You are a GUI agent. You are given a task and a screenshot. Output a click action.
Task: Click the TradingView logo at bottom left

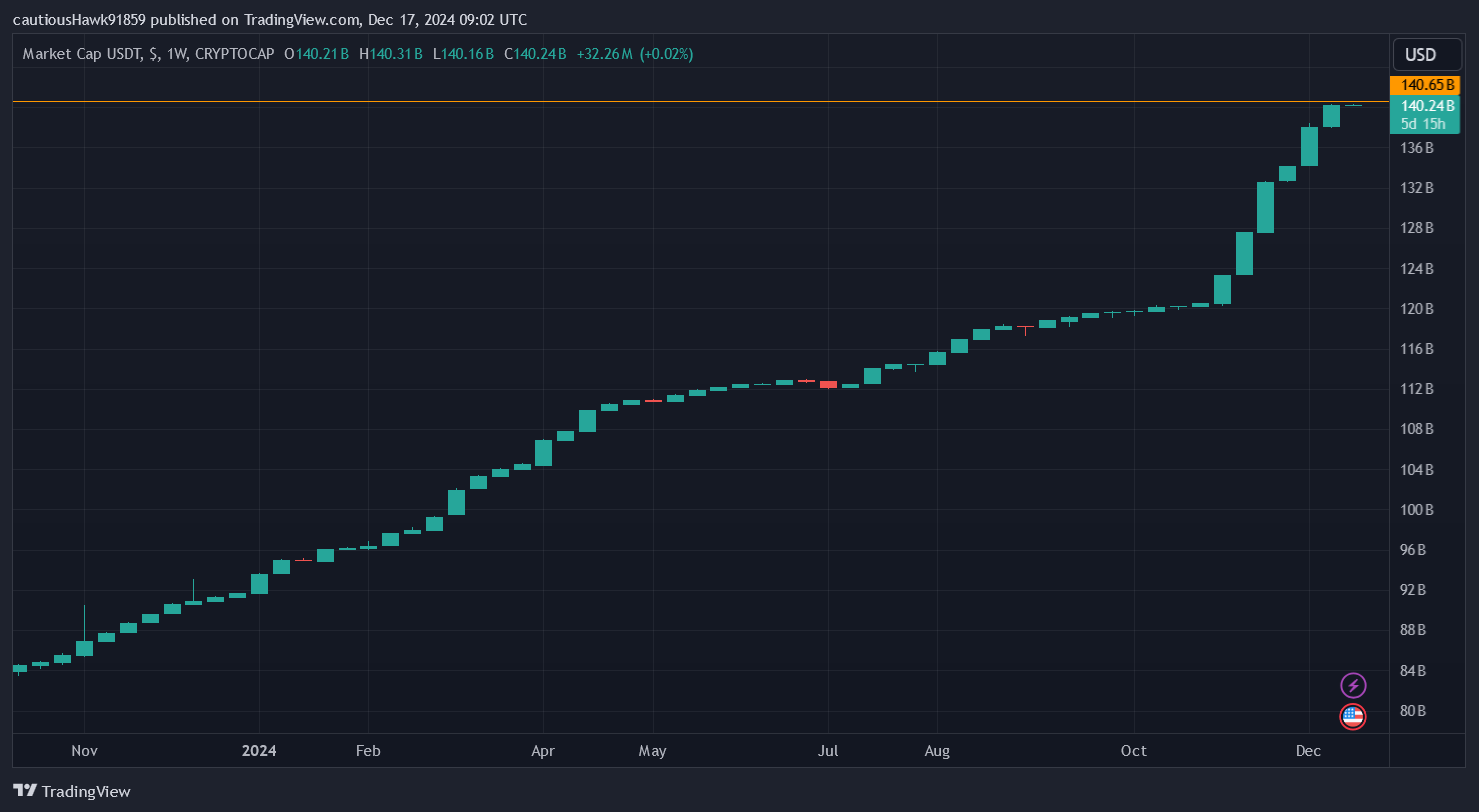pyautogui.click(x=70, y=791)
